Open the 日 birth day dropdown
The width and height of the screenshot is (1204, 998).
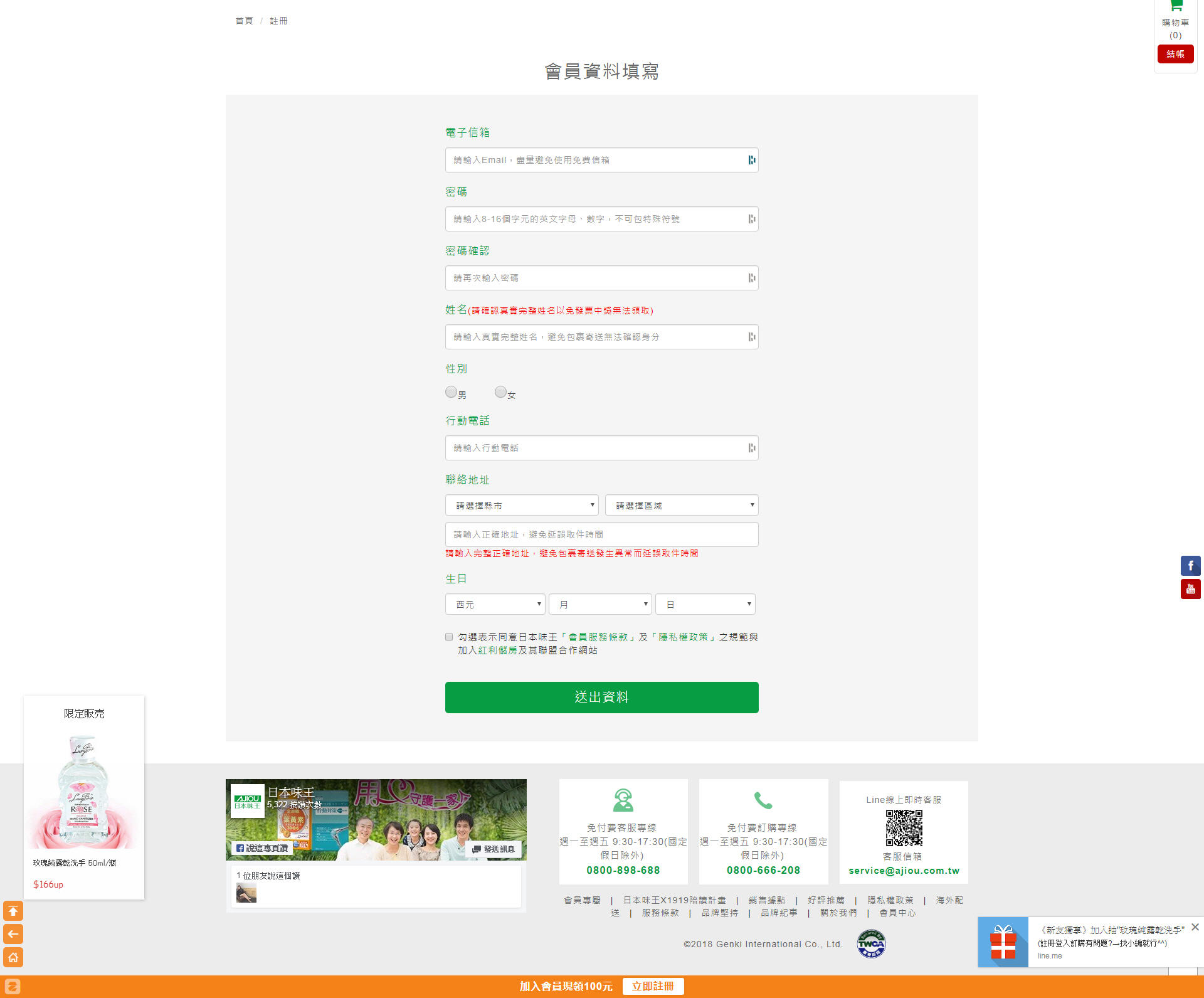coord(705,604)
